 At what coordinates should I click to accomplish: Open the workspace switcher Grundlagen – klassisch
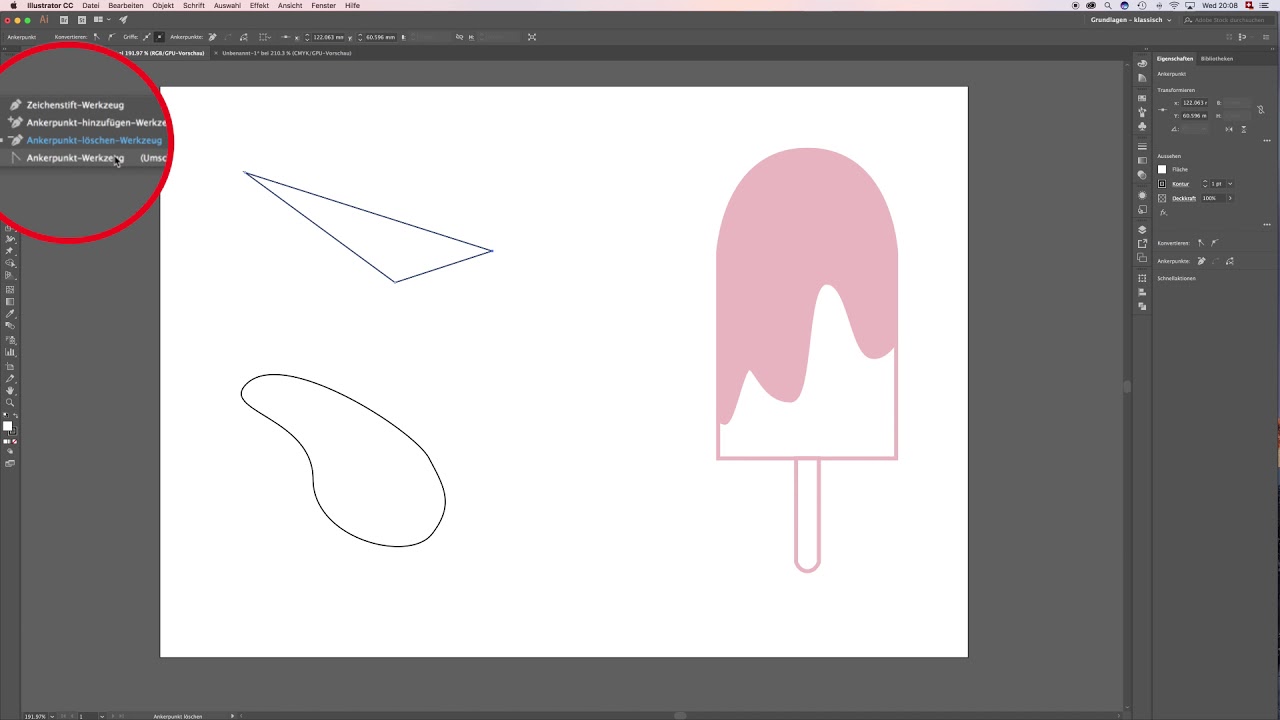(1131, 20)
